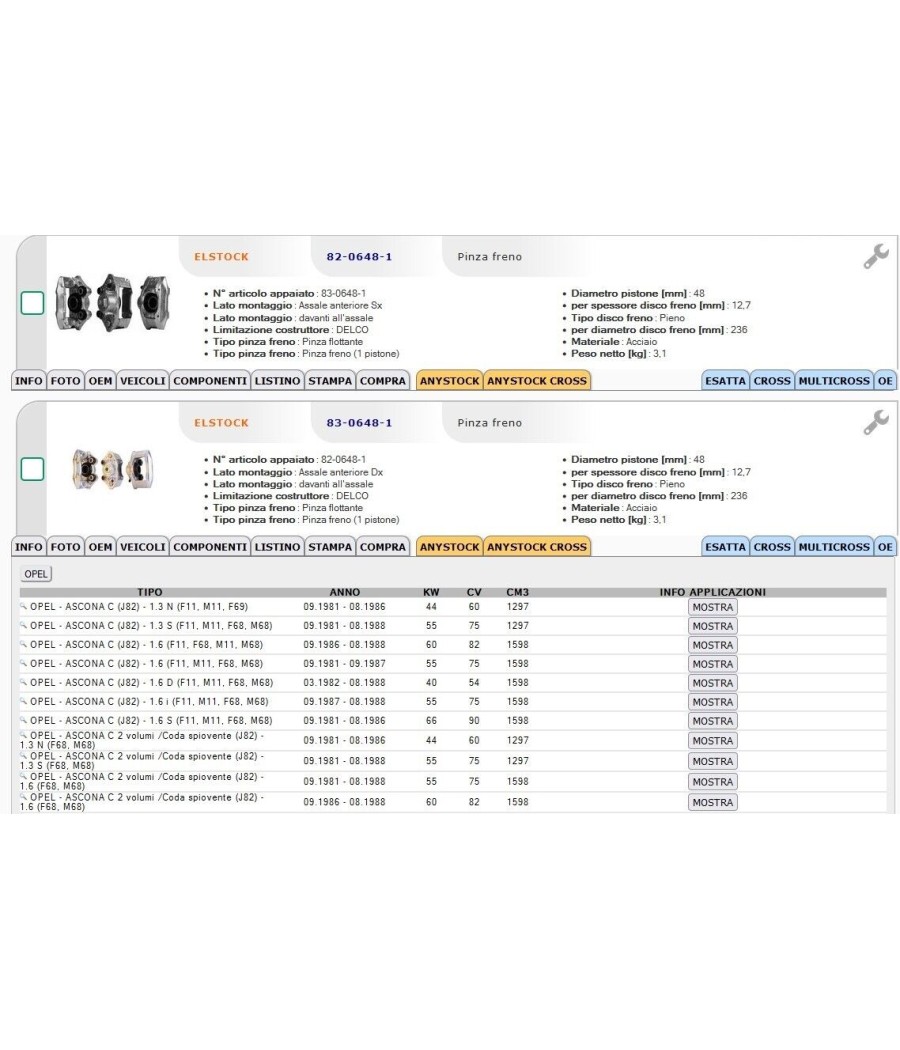Click MOSTRA for Ascona C 1.6 D row

[712, 683]
